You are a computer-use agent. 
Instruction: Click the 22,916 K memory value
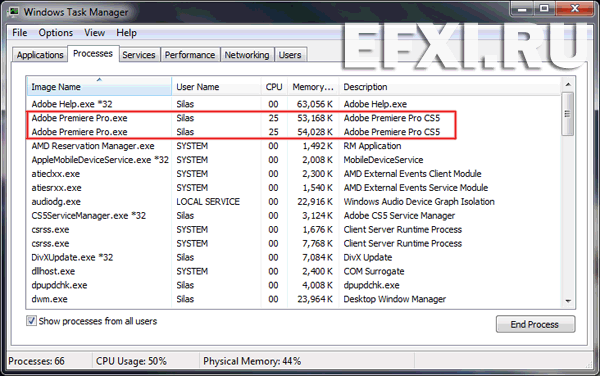coord(315,202)
